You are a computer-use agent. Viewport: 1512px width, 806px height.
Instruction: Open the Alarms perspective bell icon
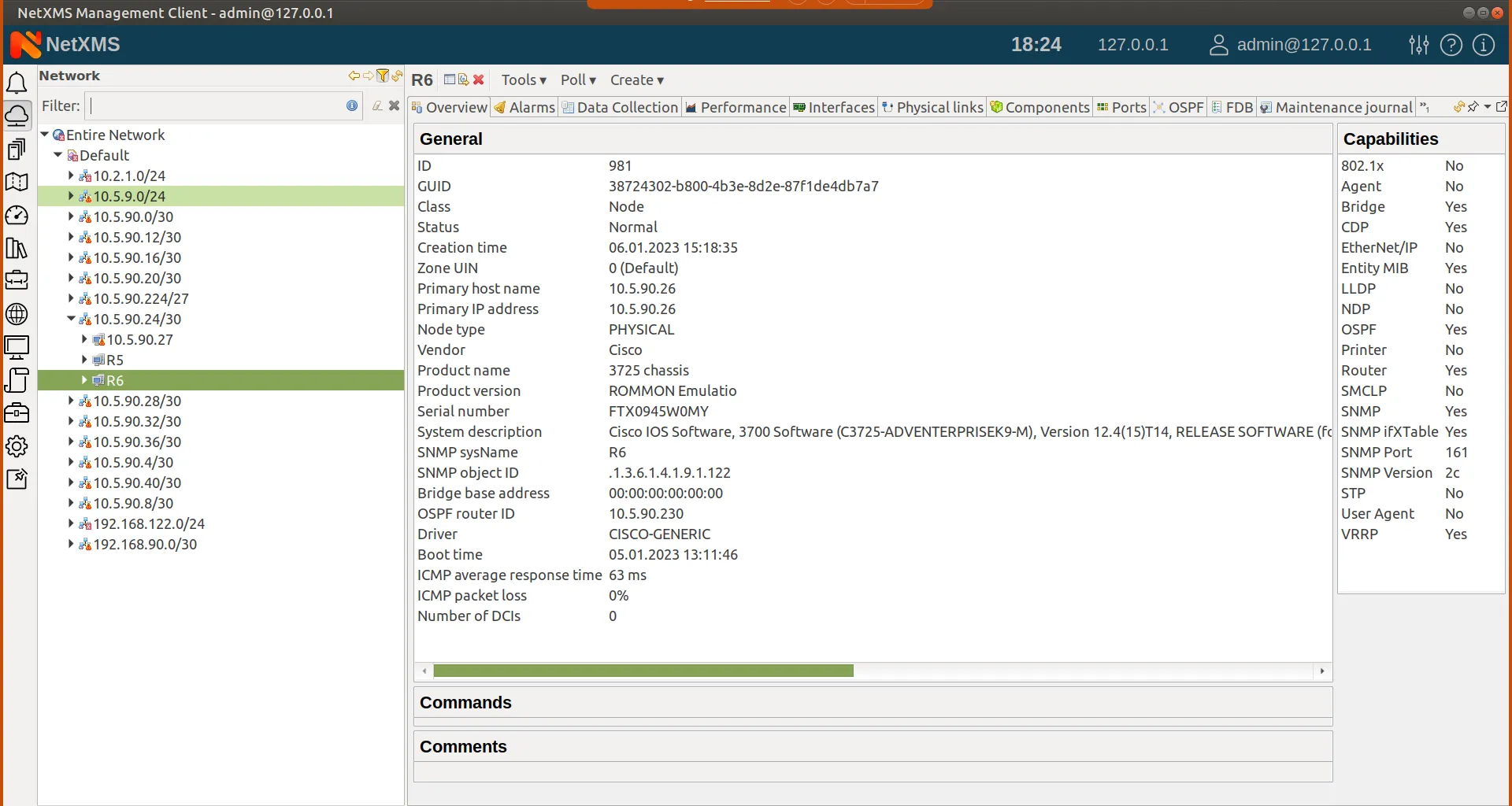(17, 83)
